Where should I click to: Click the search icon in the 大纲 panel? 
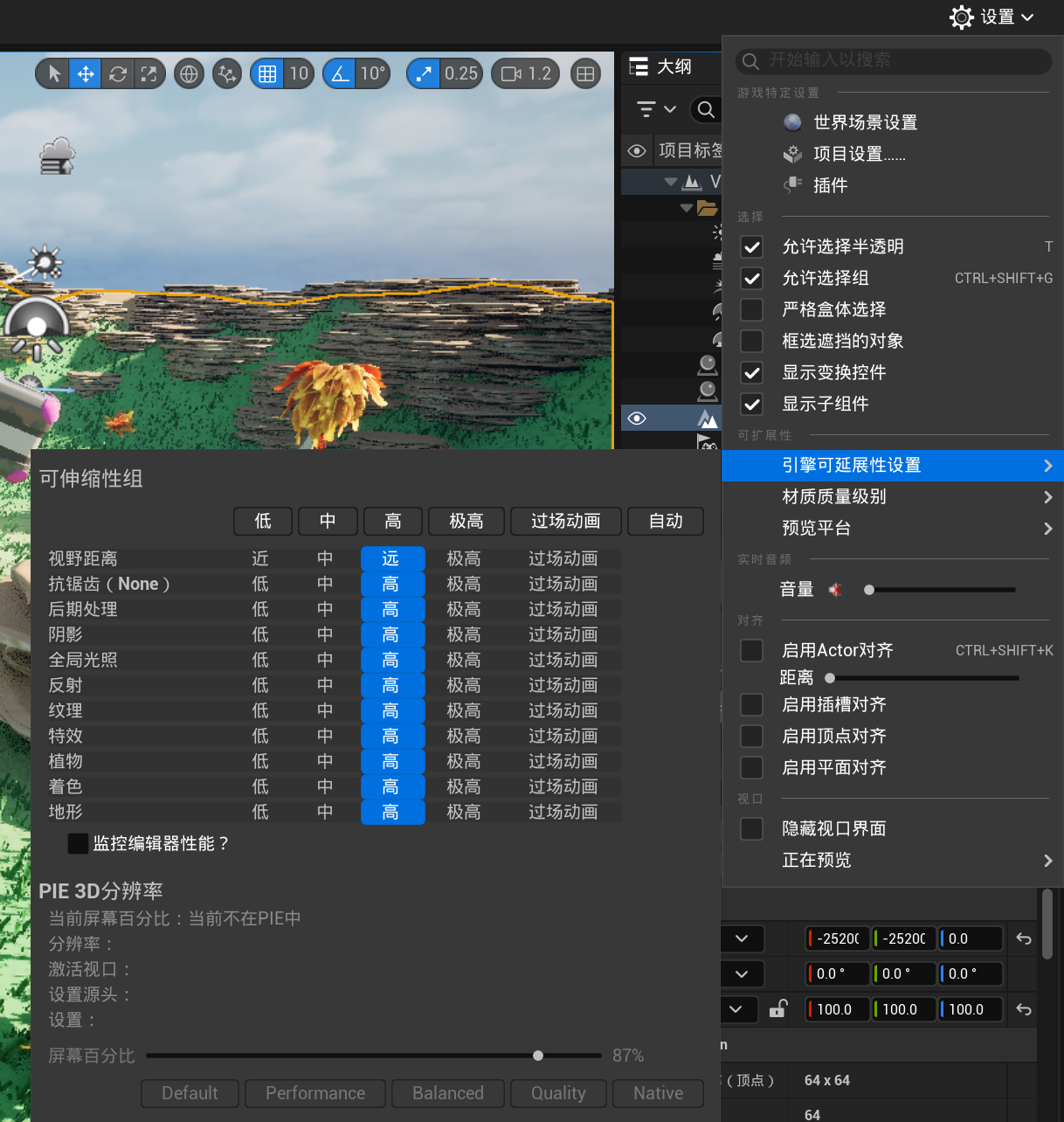[705, 109]
